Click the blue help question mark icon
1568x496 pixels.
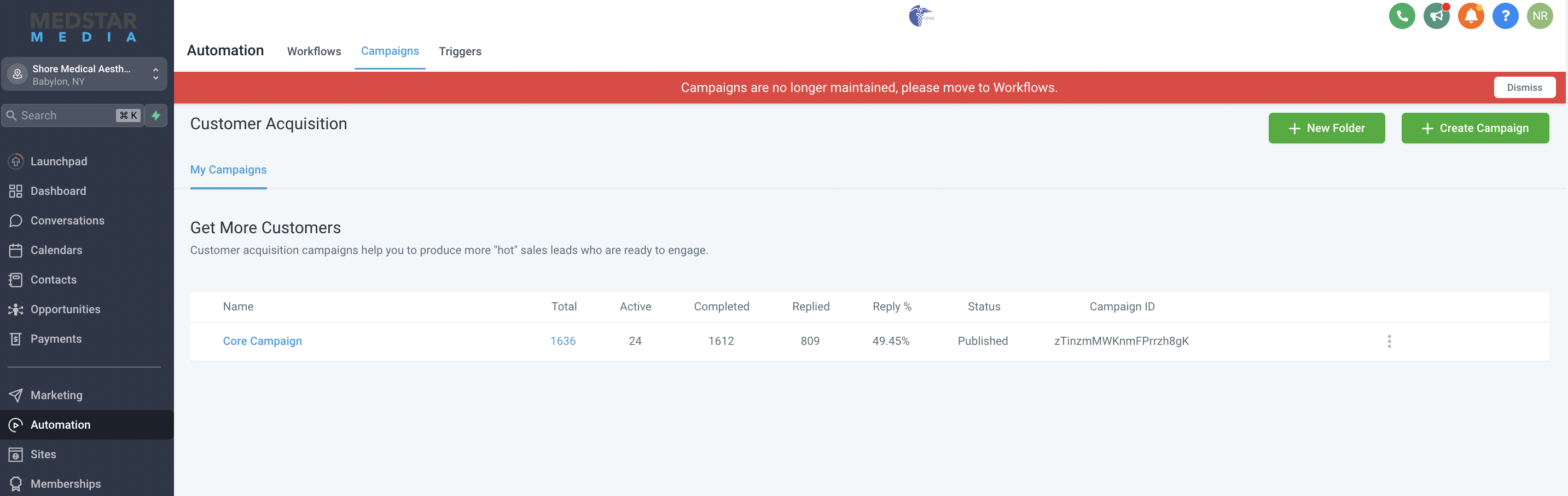pos(1505,16)
